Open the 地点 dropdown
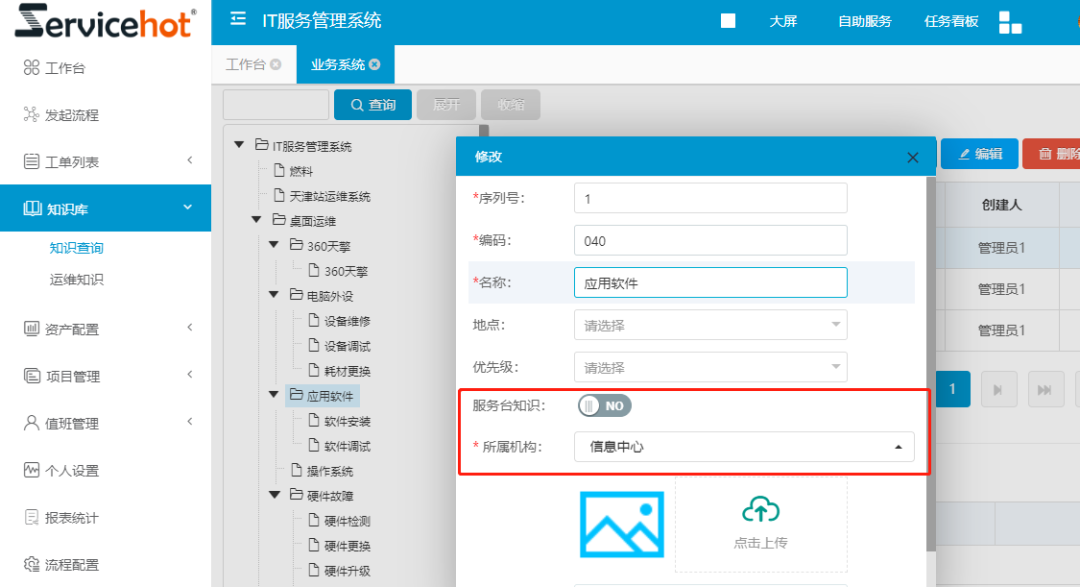Screen dimensions: 1080x587 [710, 325]
